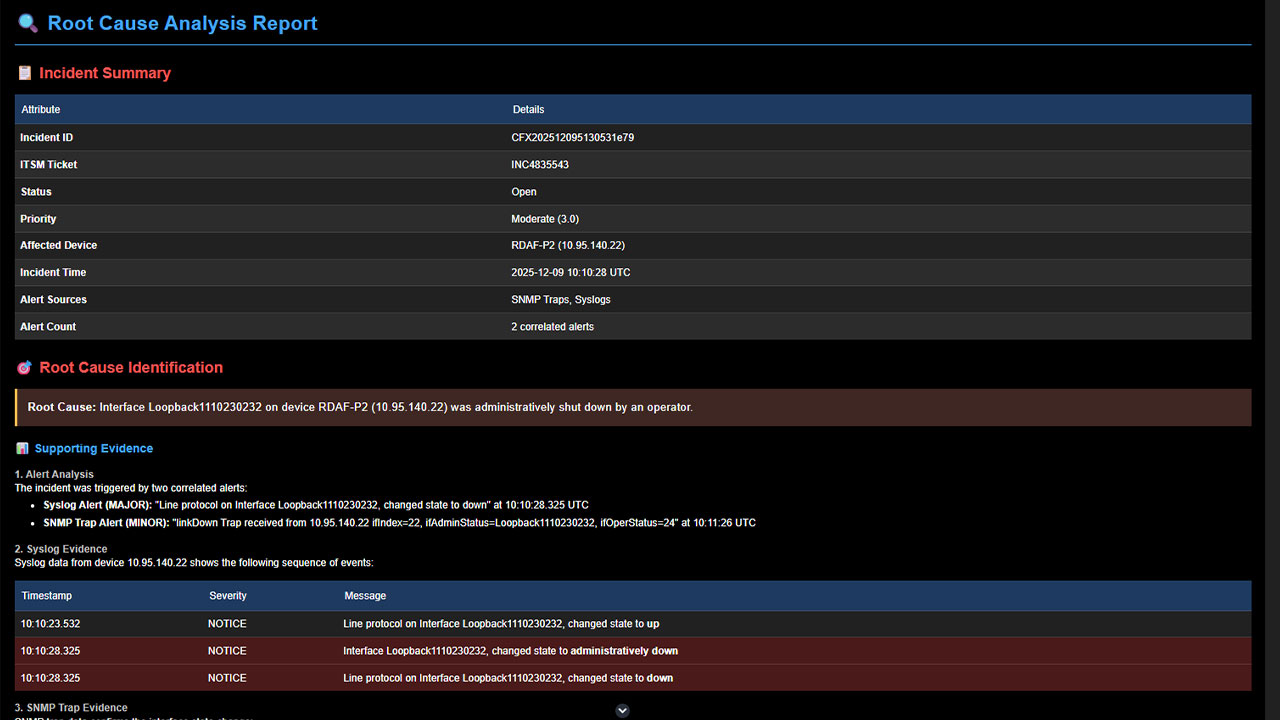
Task: Select the Incident ID value CFX202512095130531e79
Action: (x=572, y=138)
